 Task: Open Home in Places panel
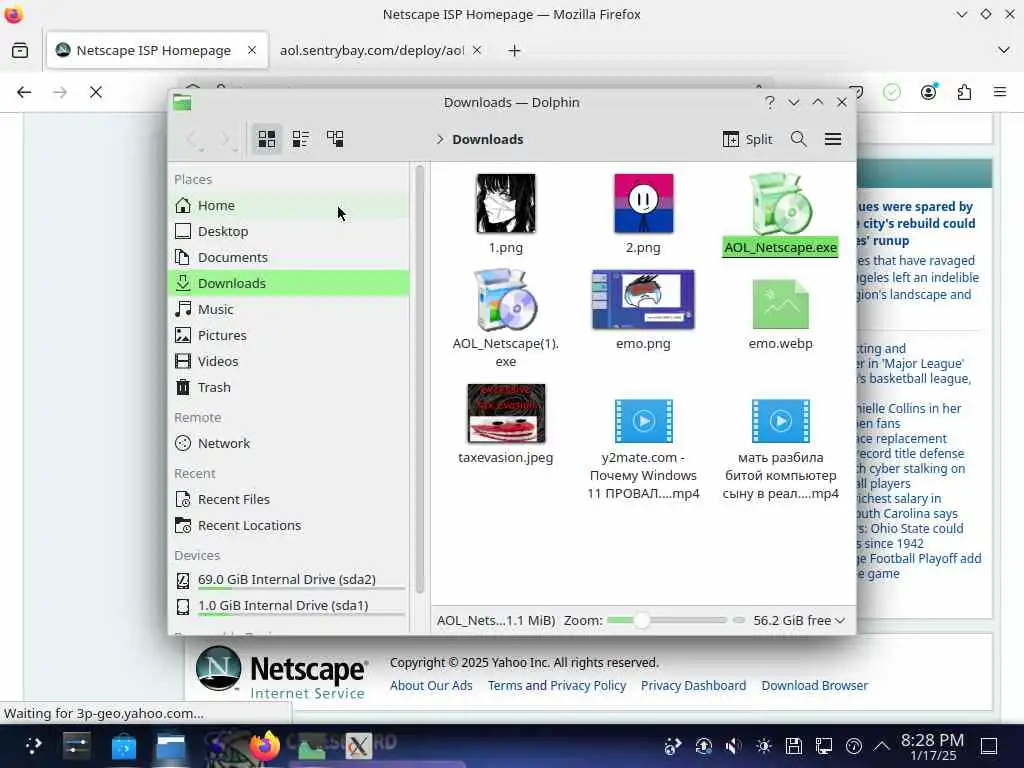[289, 205]
